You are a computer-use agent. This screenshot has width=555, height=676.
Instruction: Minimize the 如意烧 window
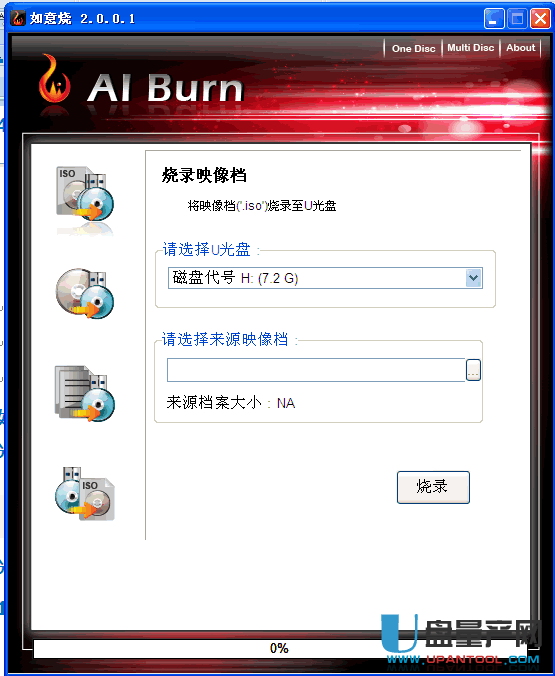494,19
